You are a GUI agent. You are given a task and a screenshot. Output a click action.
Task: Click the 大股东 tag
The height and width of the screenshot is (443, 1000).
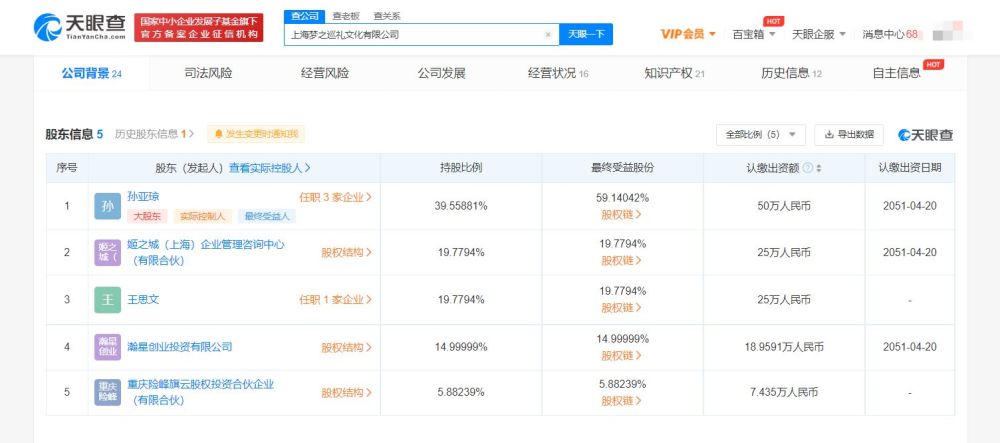click(147, 216)
